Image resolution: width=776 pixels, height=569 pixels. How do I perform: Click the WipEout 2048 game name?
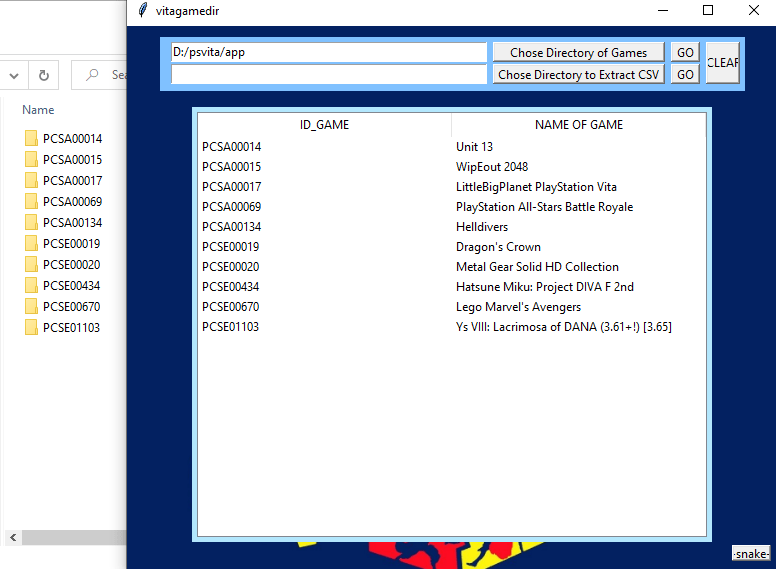point(492,167)
